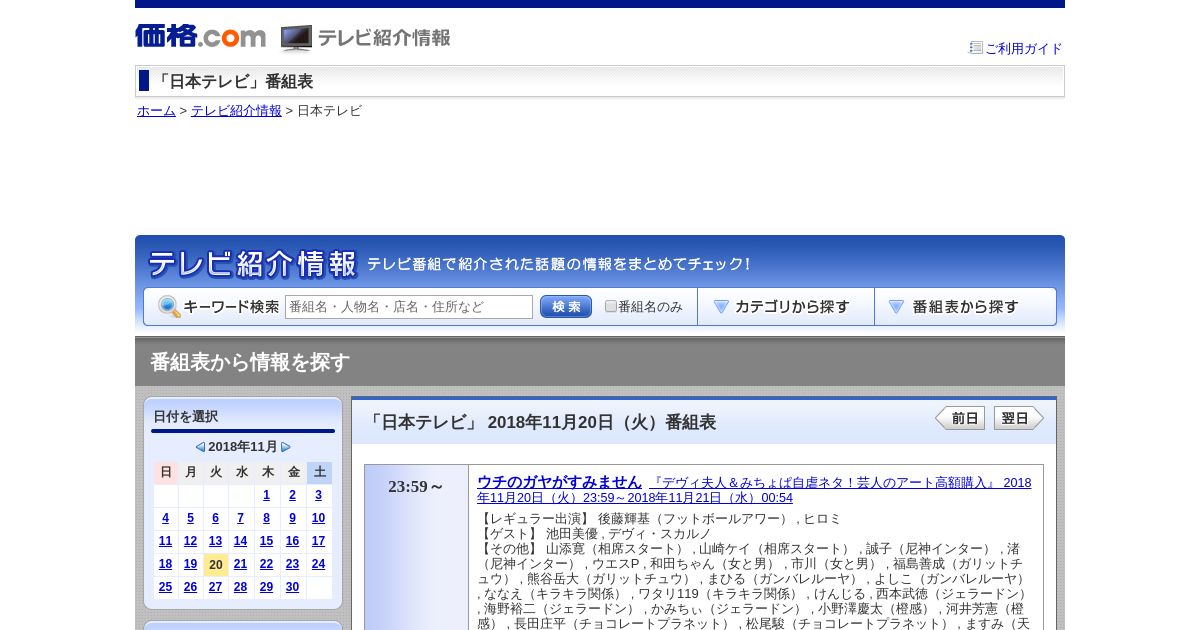This screenshot has width=1200, height=630.
Task: Click the 番組表から情報を探す section heading
Action: pos(250,362)
